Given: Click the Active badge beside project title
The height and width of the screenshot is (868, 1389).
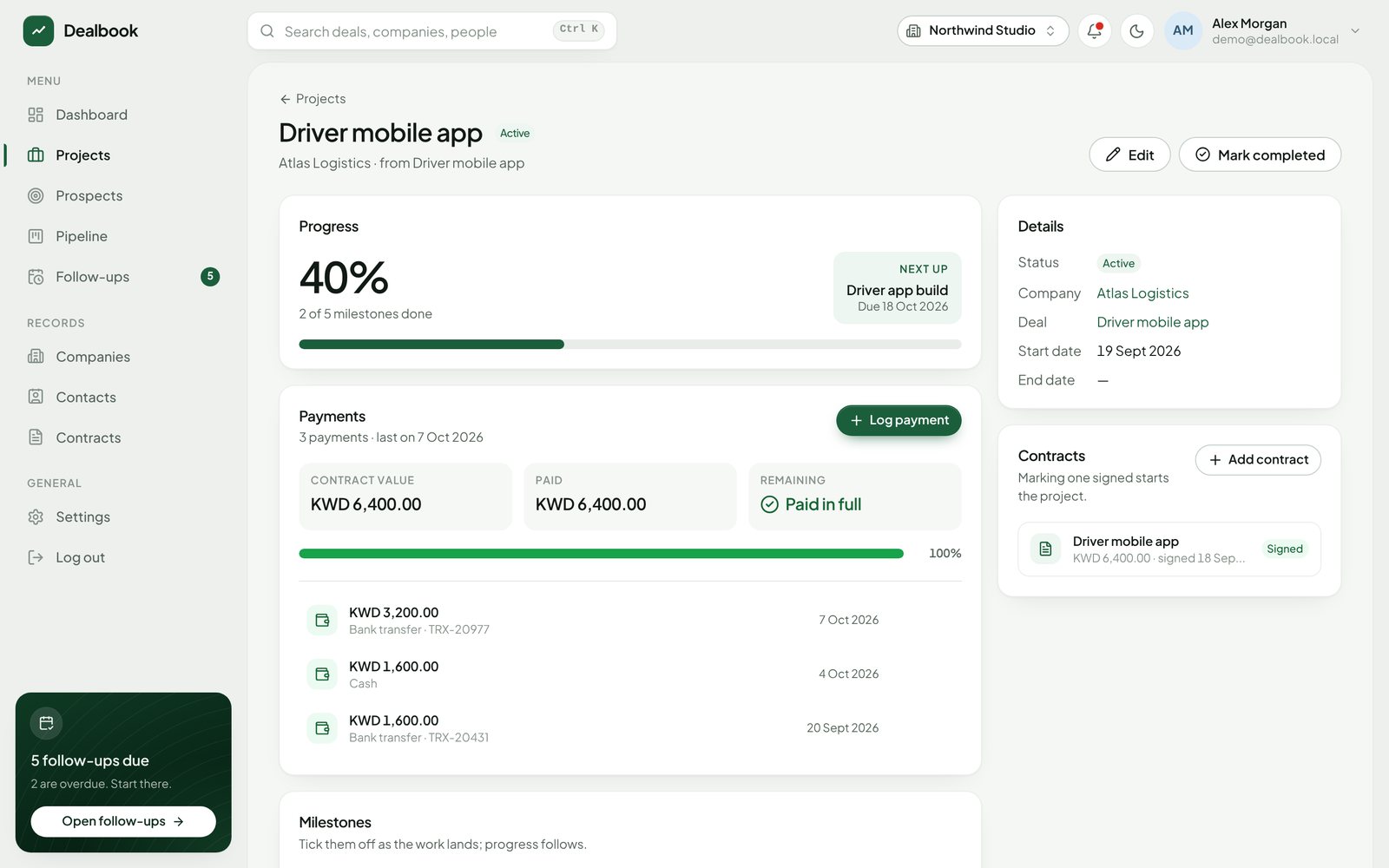Looking at the screenshot, I should (x=515, y=134).
